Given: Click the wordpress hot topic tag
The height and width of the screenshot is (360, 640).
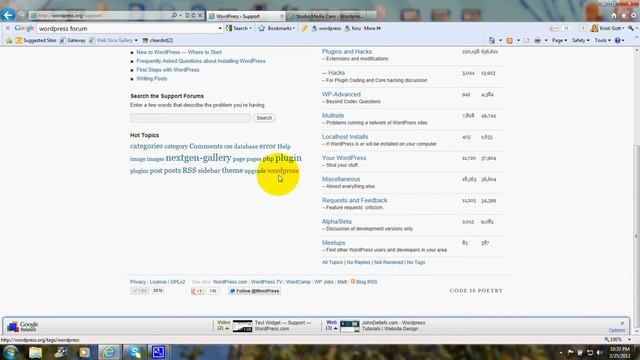Looking at the screenshot, I should click(283, 171).
